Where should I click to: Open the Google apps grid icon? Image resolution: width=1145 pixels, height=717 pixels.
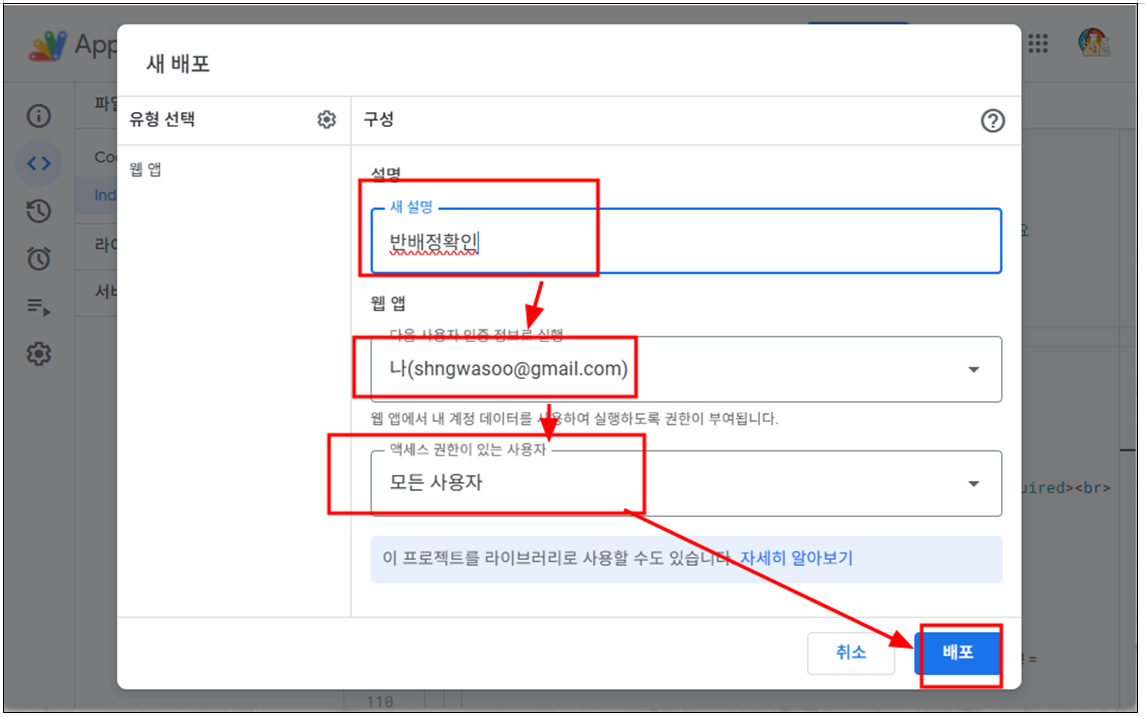click(x=1038, y=44)
